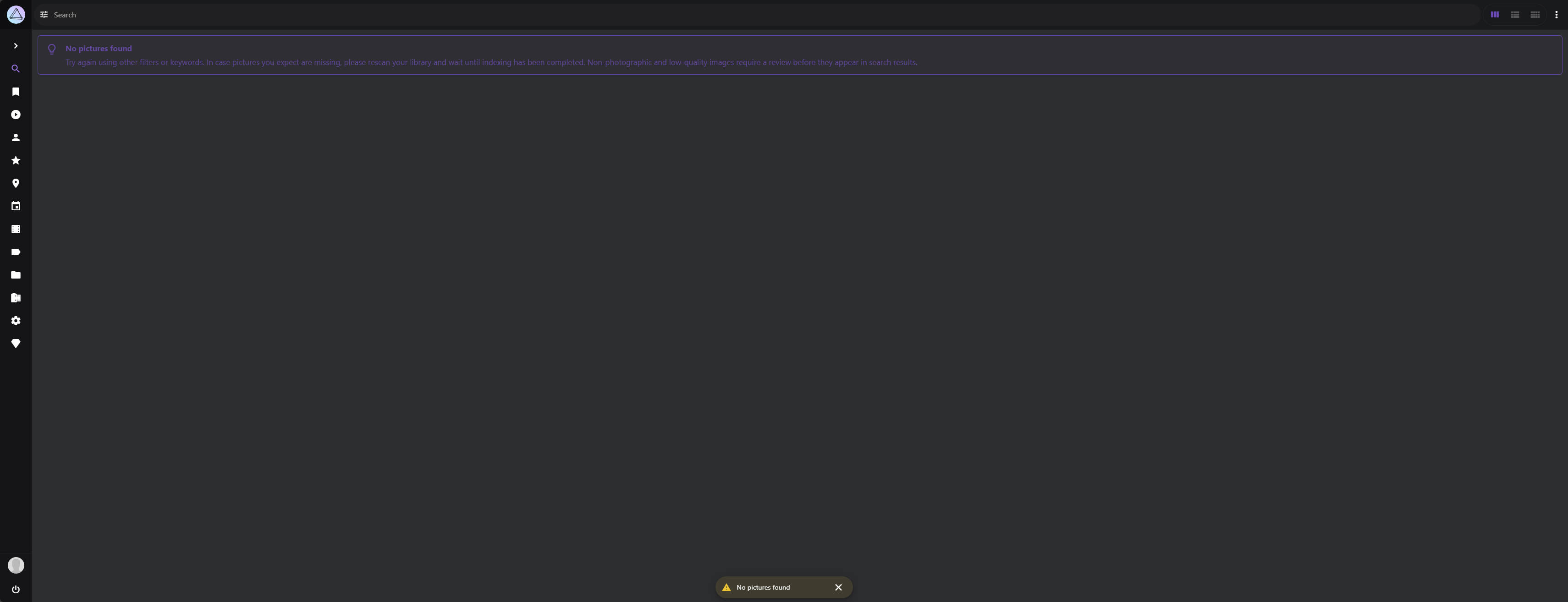Open Folders in the sidebar

coord(16,275)
